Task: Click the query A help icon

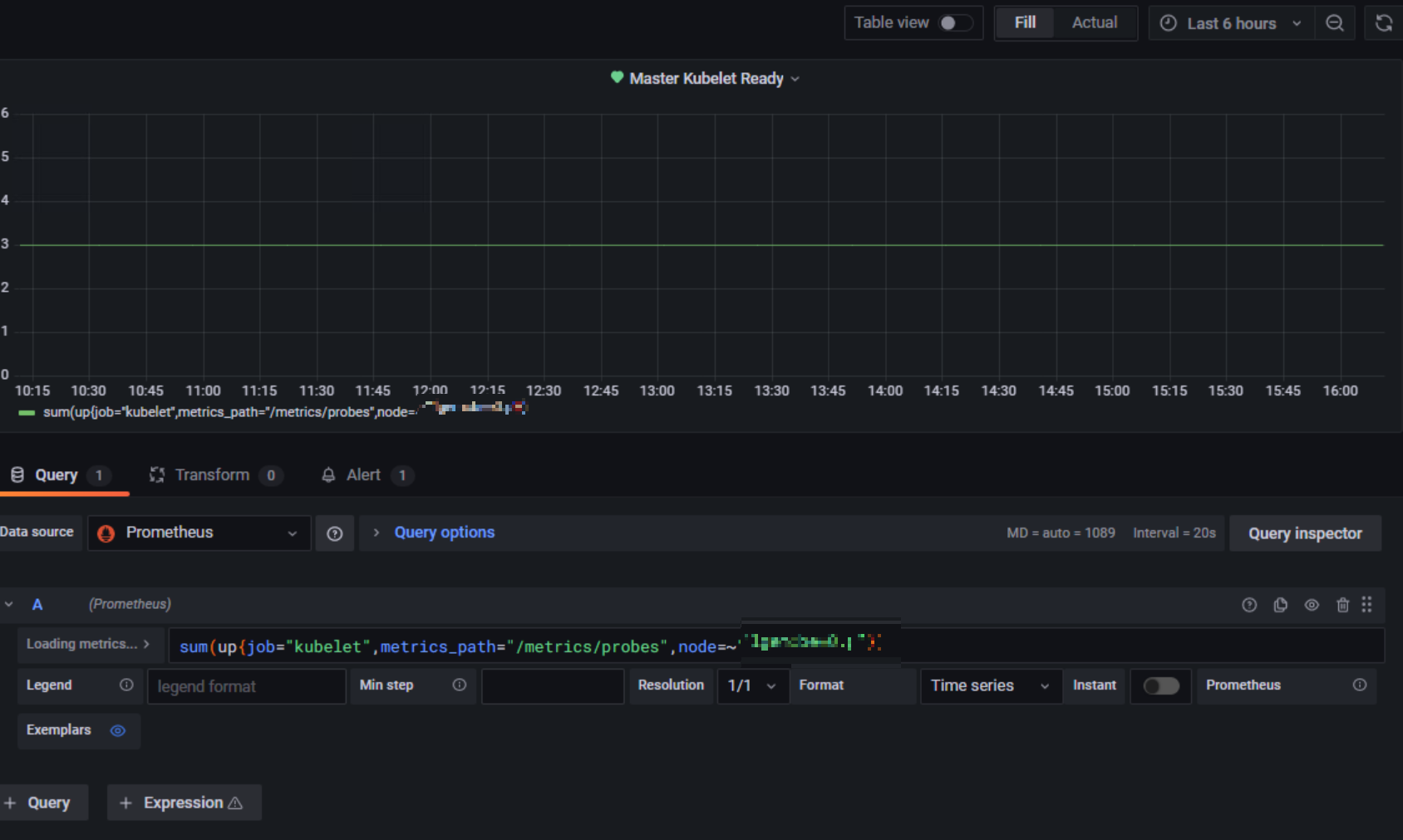Action: [1249, 605]
